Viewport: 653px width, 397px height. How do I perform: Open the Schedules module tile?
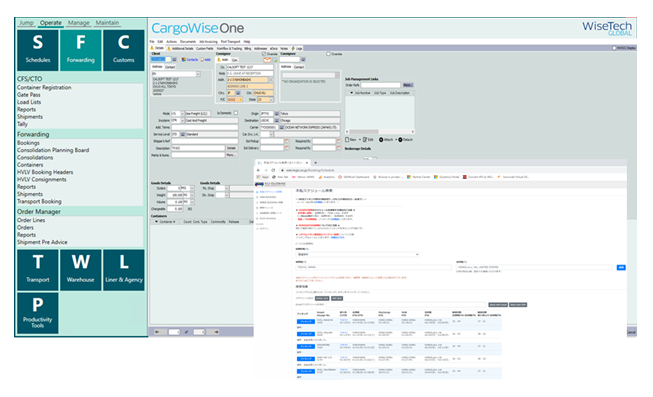37,50
